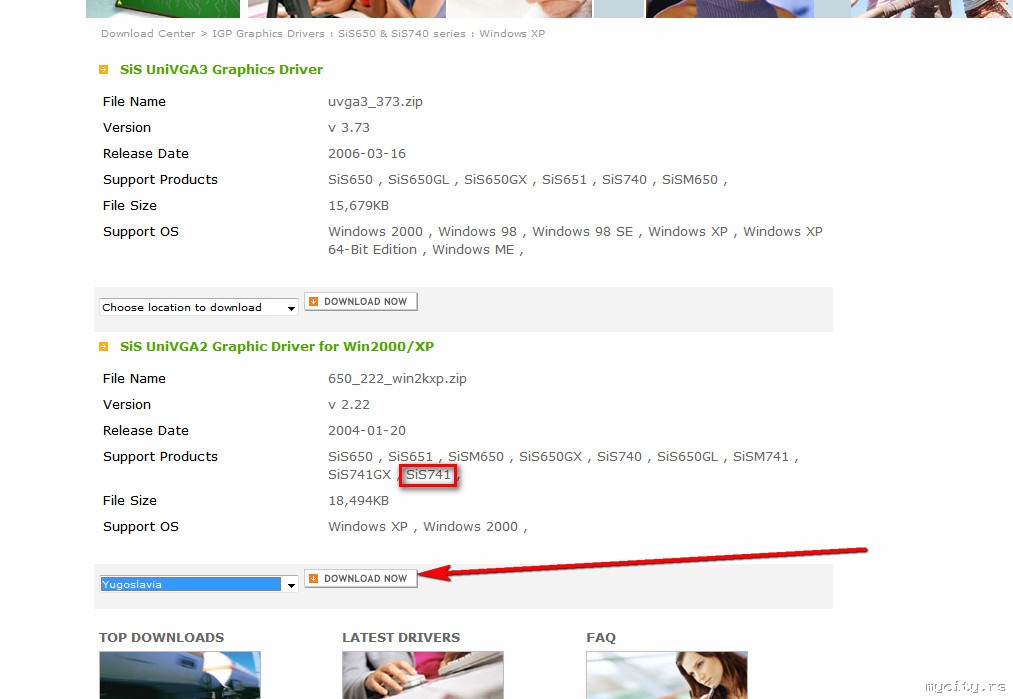
Task: Open the TOP DOWNLOADS thumbnail image
Action: coord(180,675)
